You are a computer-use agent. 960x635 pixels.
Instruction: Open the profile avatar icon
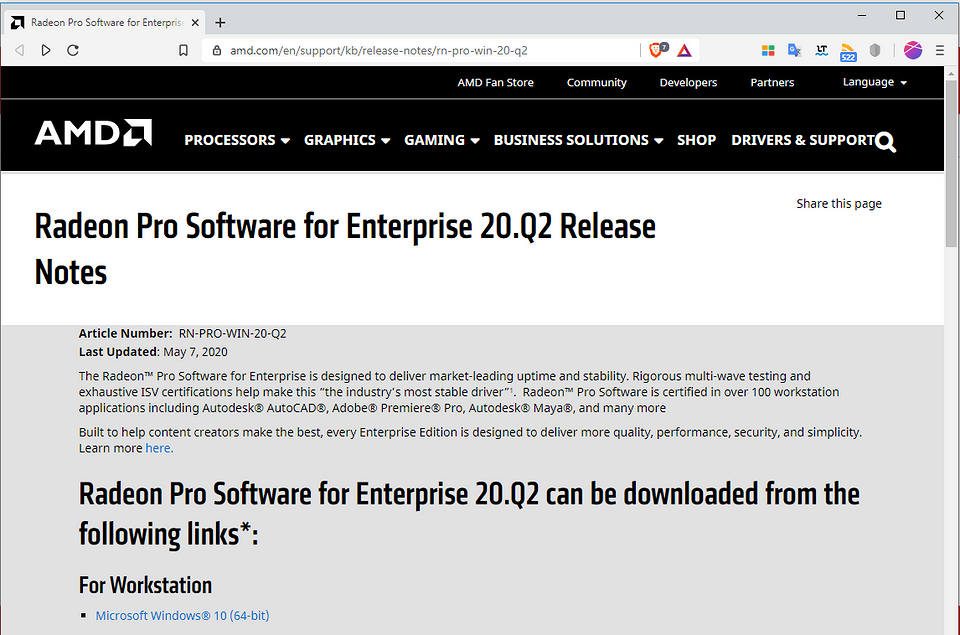pyautogui.click(x=912, y=50)
